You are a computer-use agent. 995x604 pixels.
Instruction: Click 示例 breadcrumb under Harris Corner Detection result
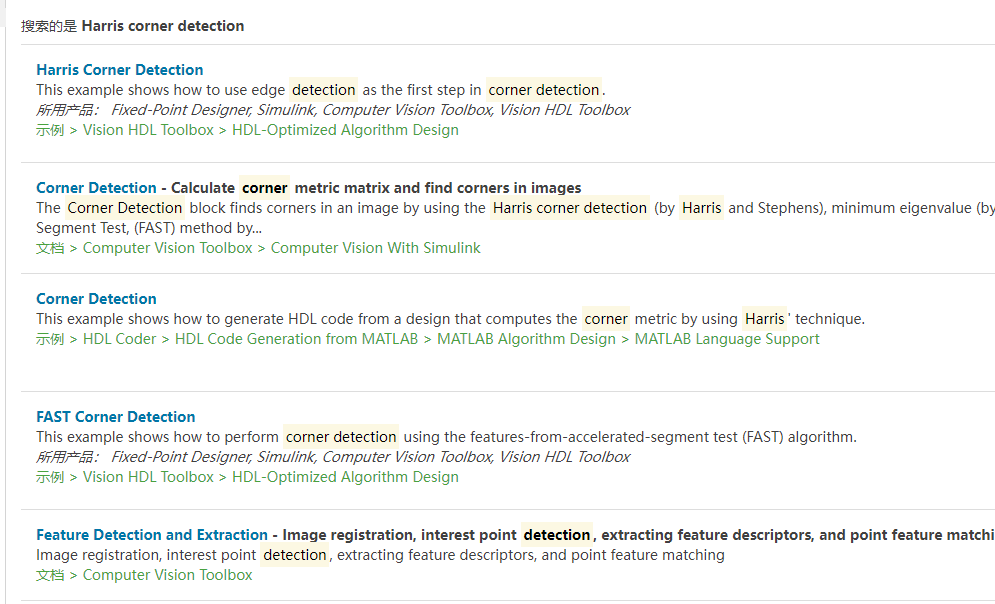(50, 130)
